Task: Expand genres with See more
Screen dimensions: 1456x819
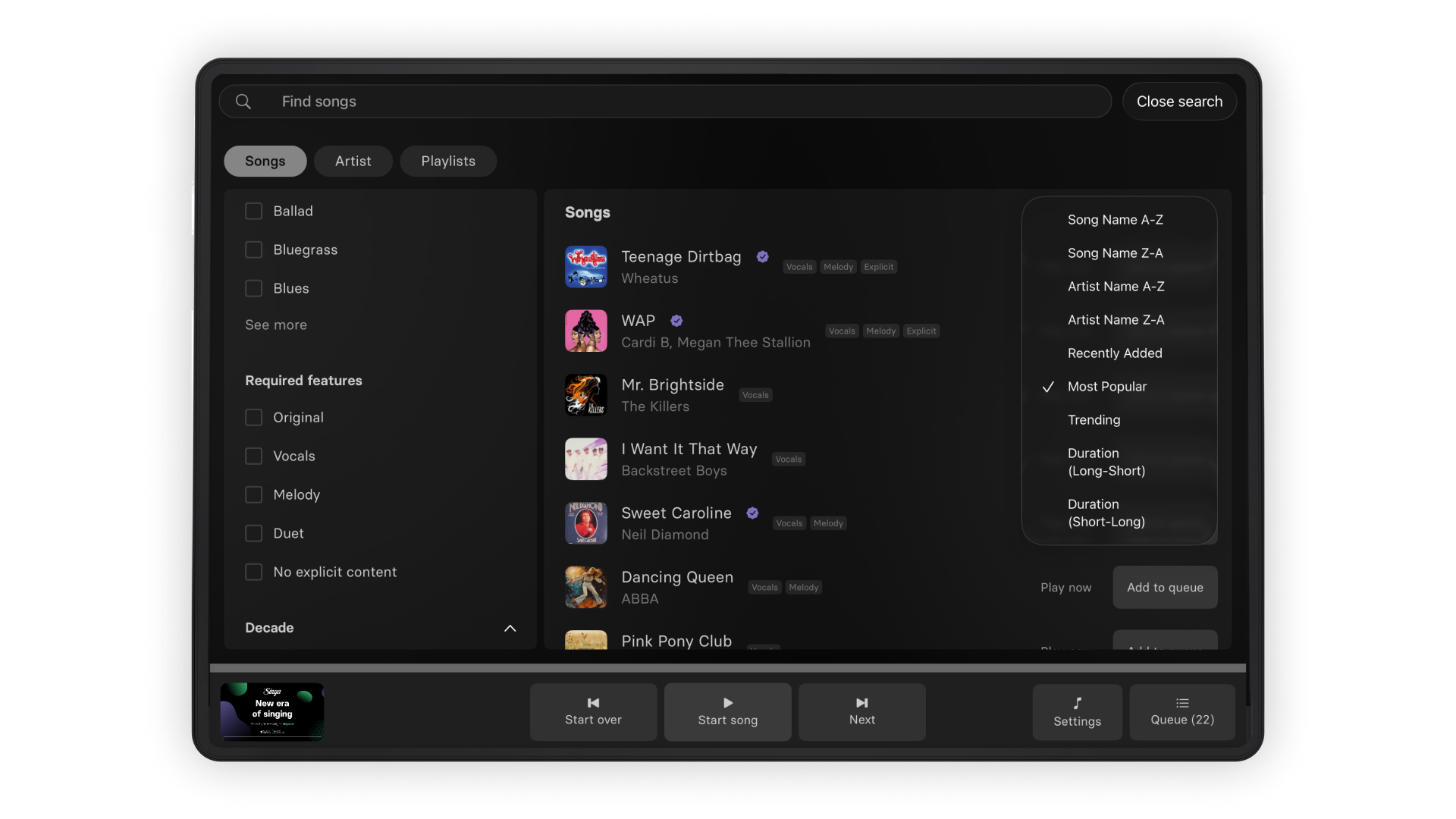Action: tap(276, 325)
